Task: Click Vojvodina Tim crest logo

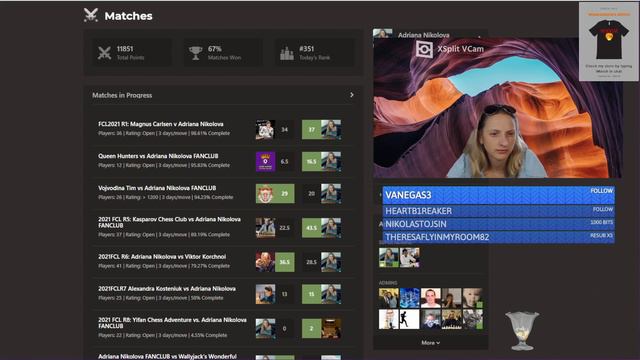Action: (x=265, y=193)
